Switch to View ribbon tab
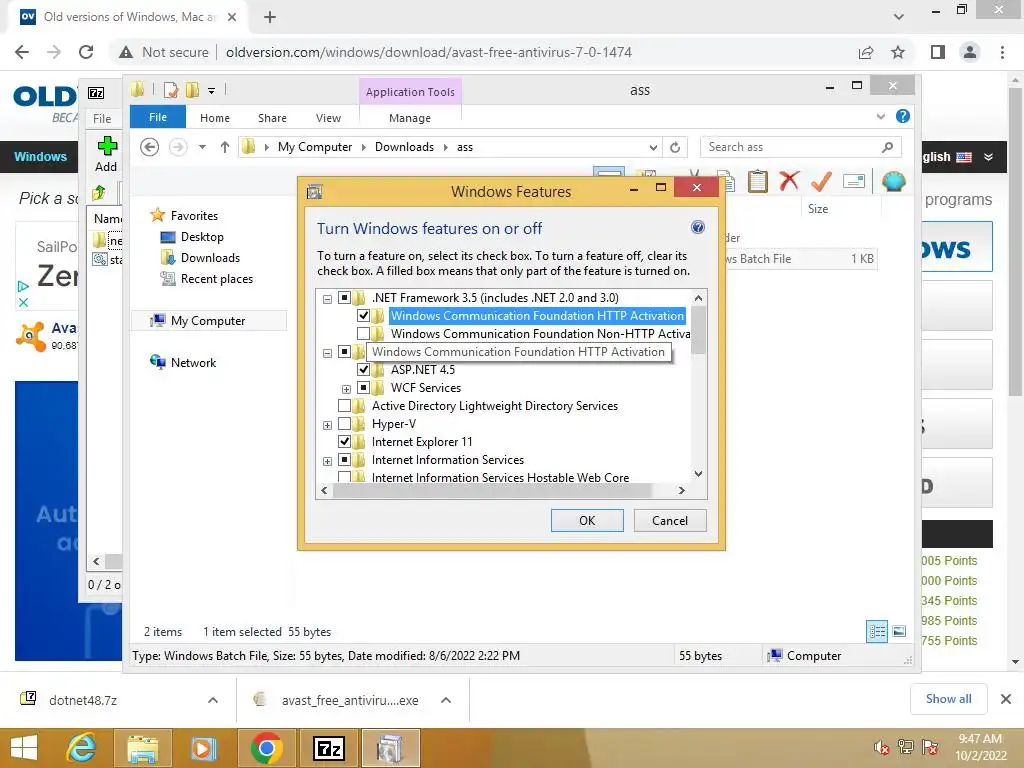1024x768 pixels. point(328,118)
